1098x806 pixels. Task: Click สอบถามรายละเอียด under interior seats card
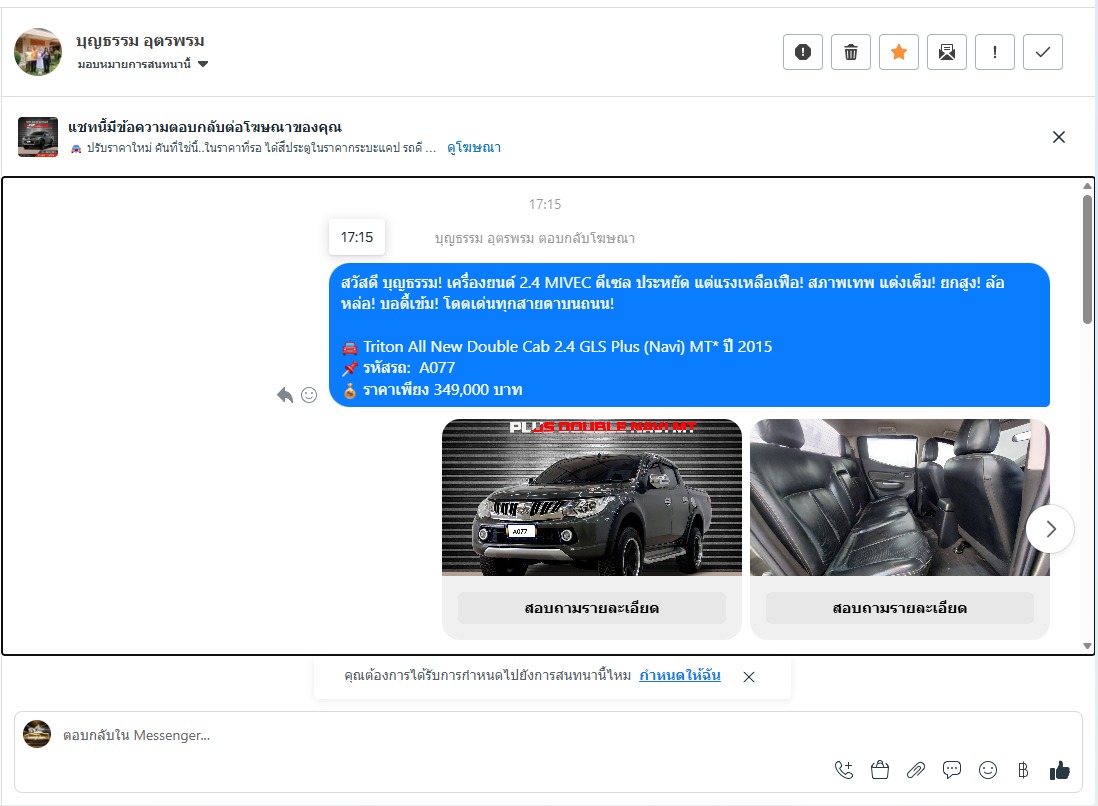pos(900,608)
